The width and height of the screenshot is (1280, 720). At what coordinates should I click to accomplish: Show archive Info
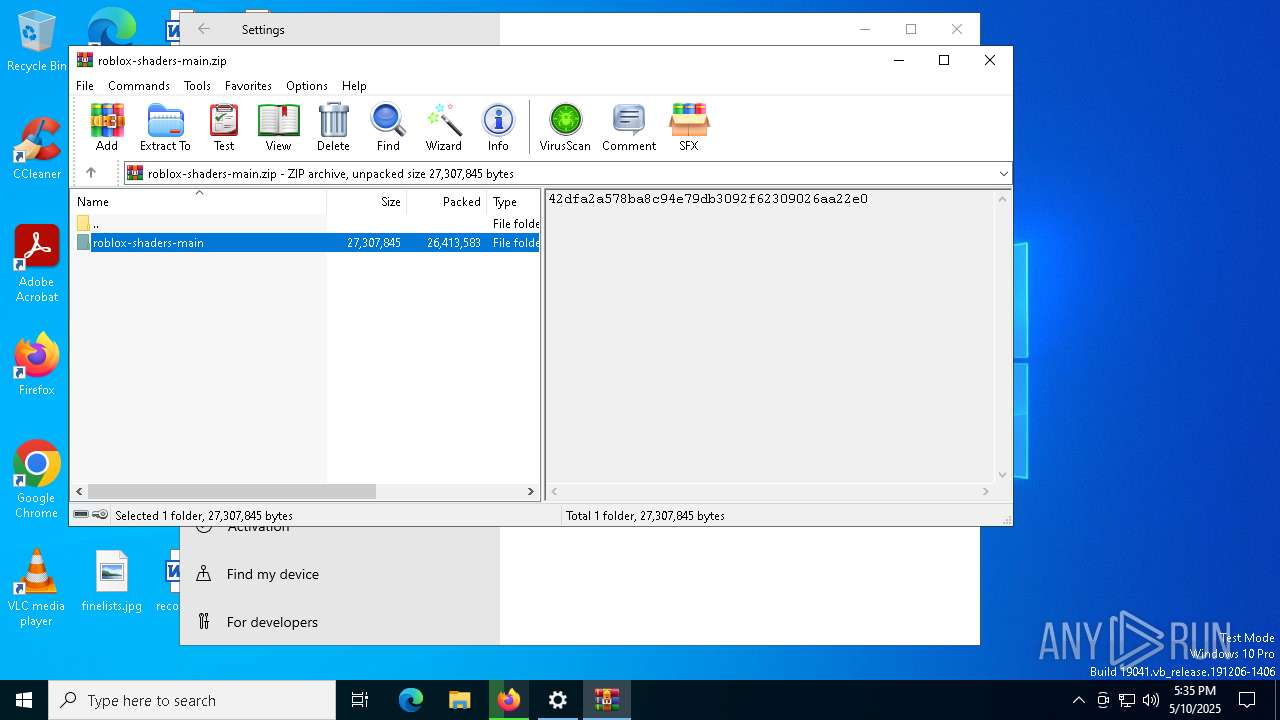tap(498, 127)
